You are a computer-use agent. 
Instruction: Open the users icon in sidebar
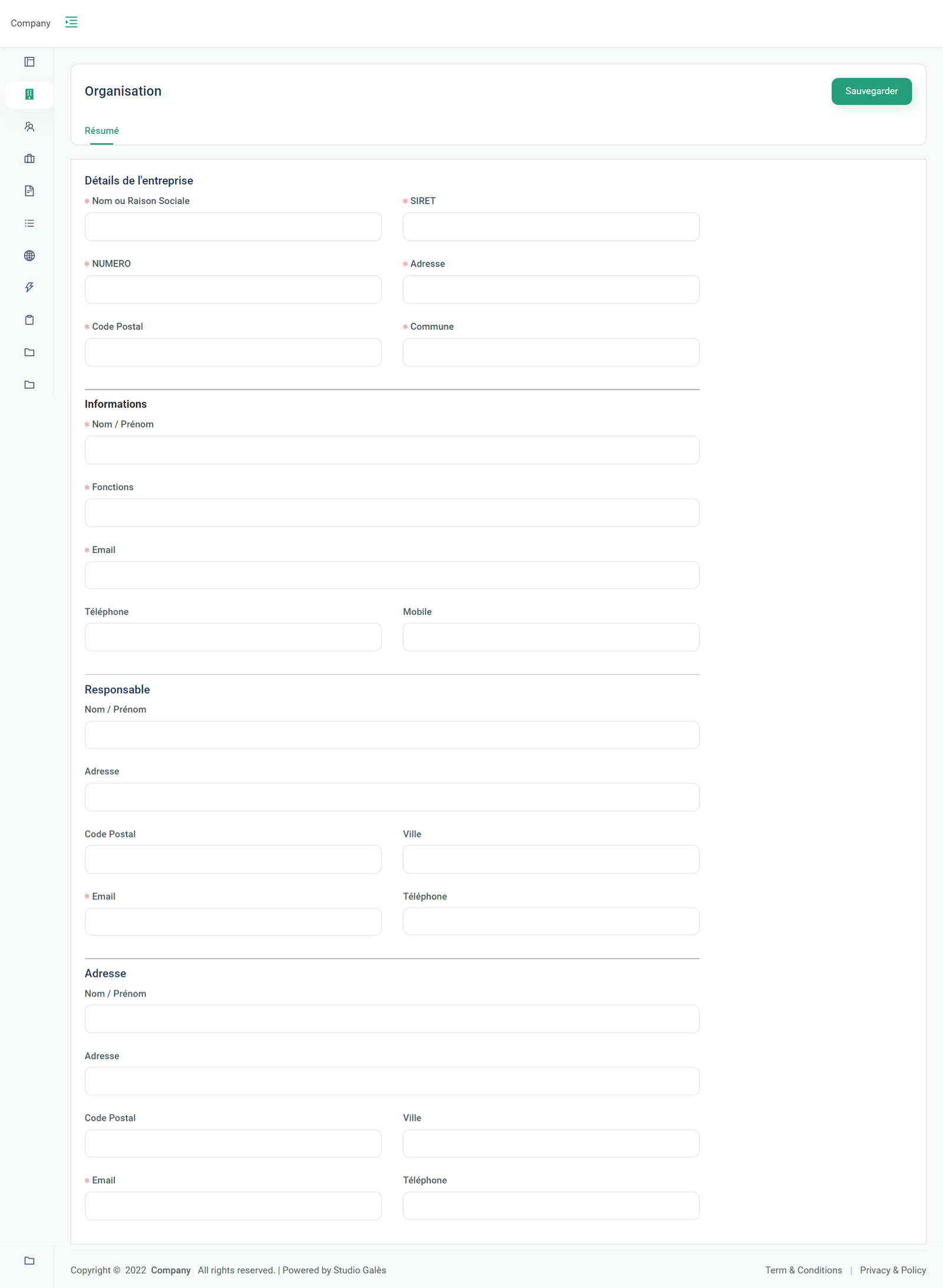(x=29, y=127)
